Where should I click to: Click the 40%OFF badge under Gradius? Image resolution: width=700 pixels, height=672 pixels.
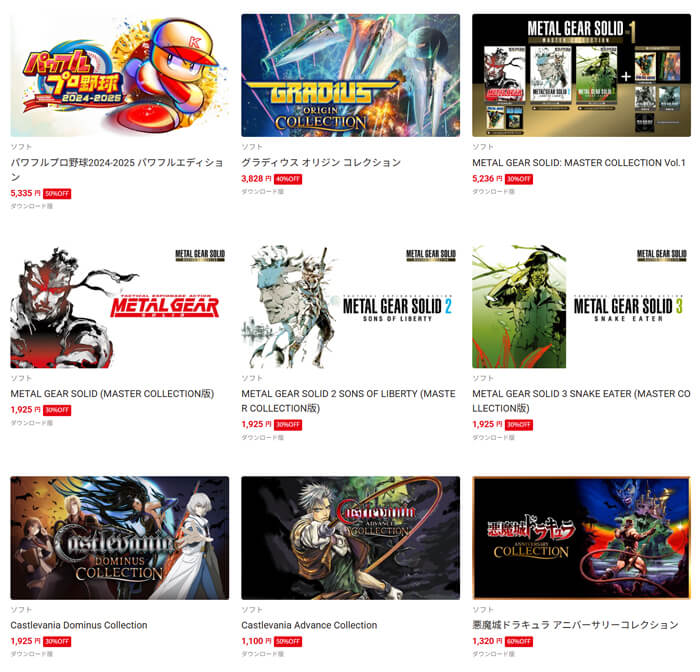(288, 179)
